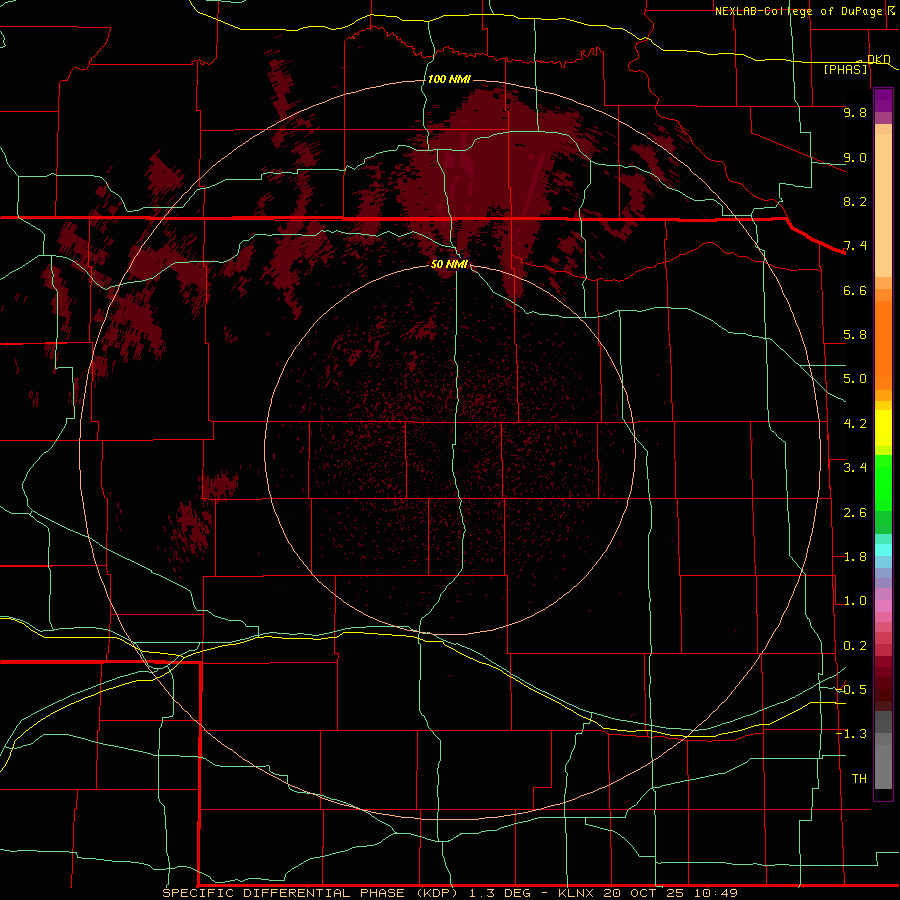The height and width of the screenshot is (900, 900).
Task: Click the 1.0 scale value label
Action: point(855,601)
